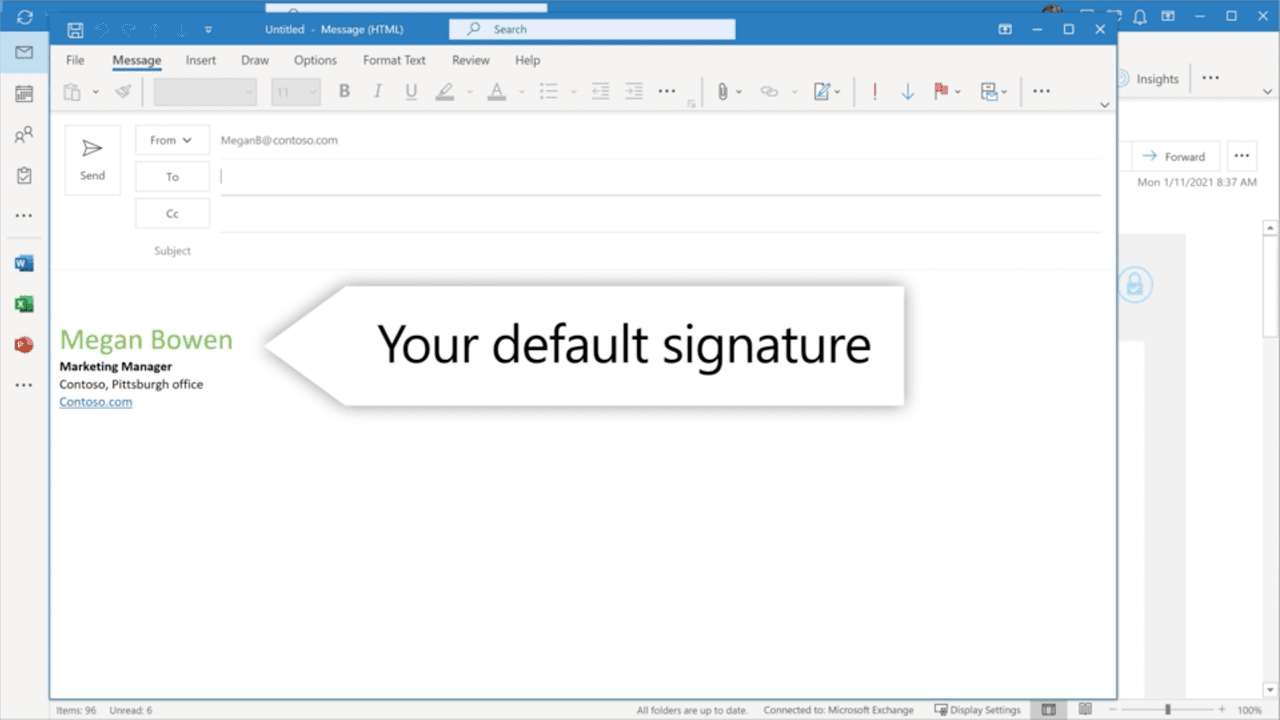Viewport: 1280px width, 720px height.
Task: Open the Insert ribbon tab
Action: [x=201, y=60]
